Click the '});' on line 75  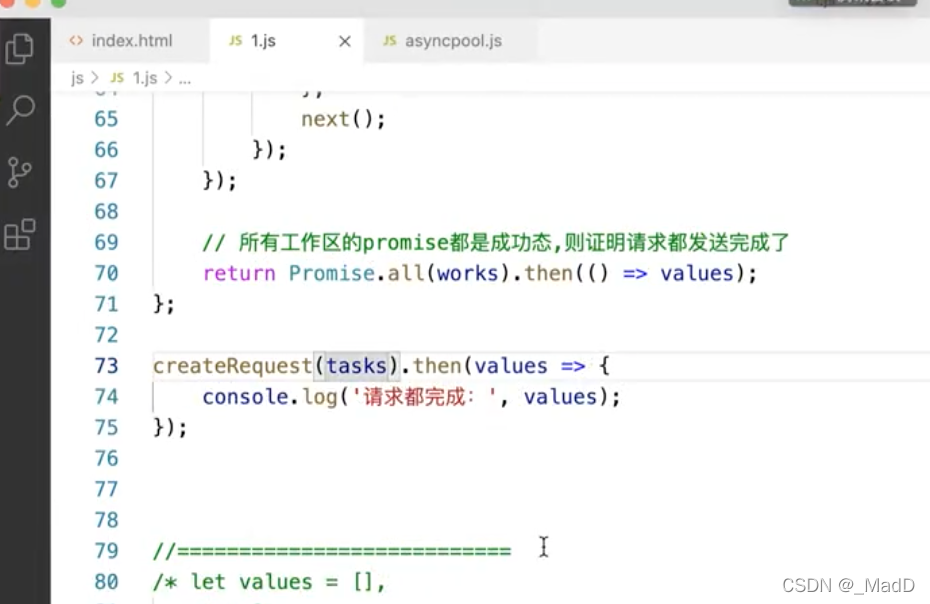pyautogui.click(x=170, y=428)
